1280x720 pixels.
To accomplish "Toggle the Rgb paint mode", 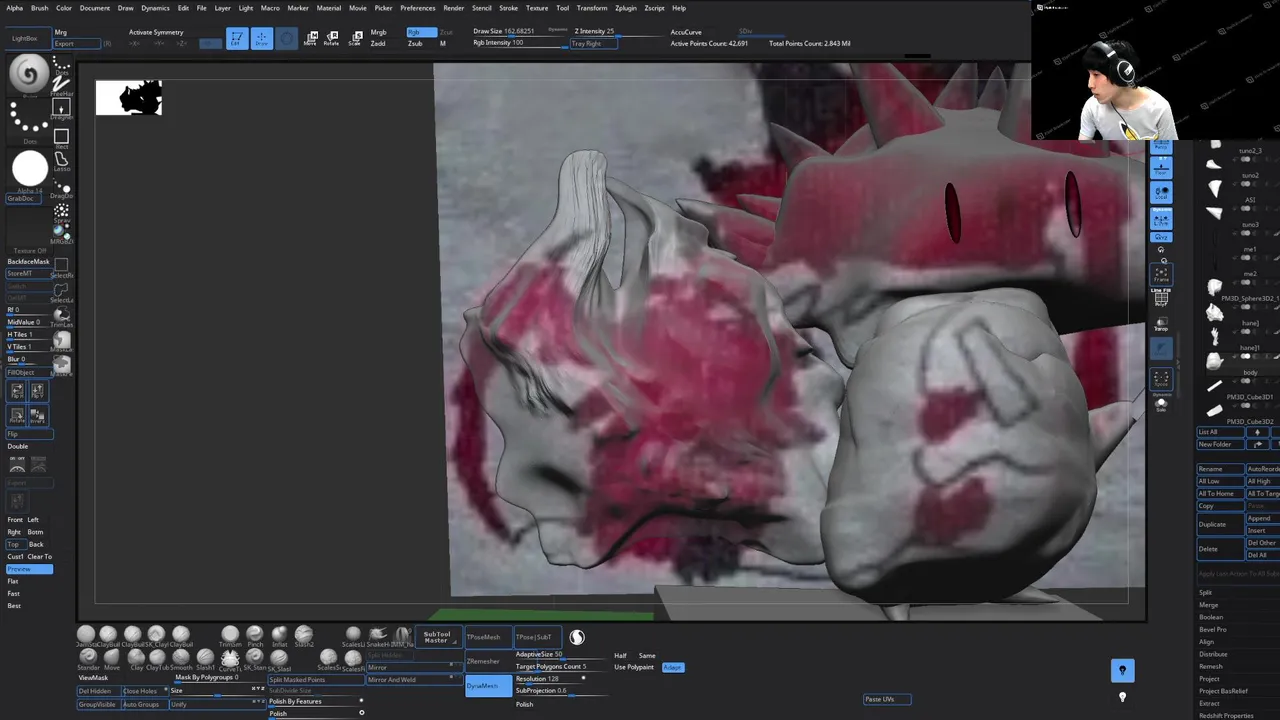I will pyautogui.click(x=421, y=32).
